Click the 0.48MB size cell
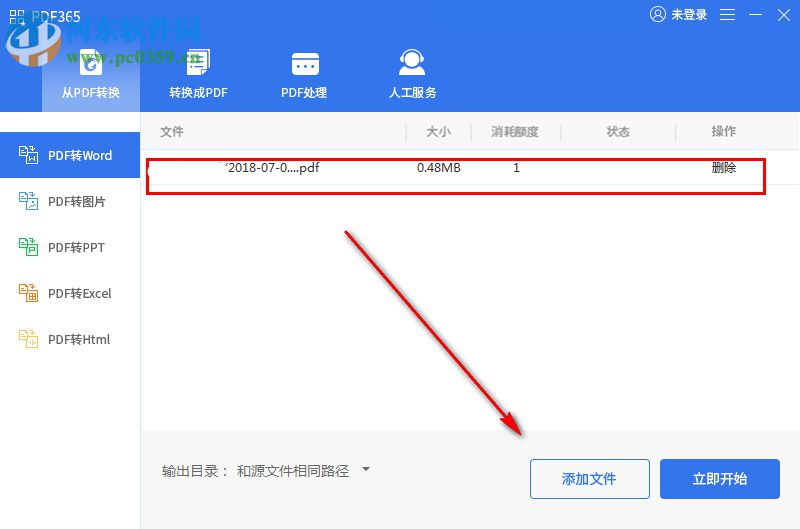The width and height of the screenshot is (800, 529). (x=439, y=168)
